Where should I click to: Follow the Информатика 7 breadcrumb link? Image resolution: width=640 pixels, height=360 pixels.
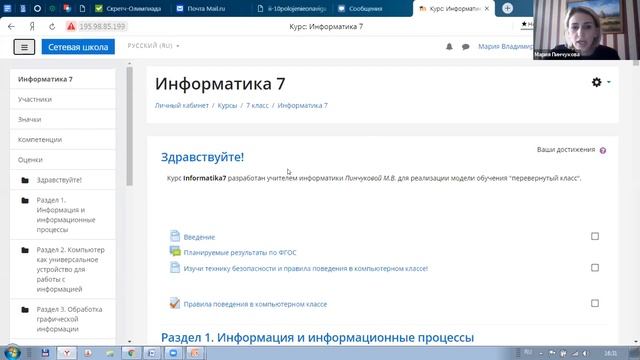[x=302, y=105]
